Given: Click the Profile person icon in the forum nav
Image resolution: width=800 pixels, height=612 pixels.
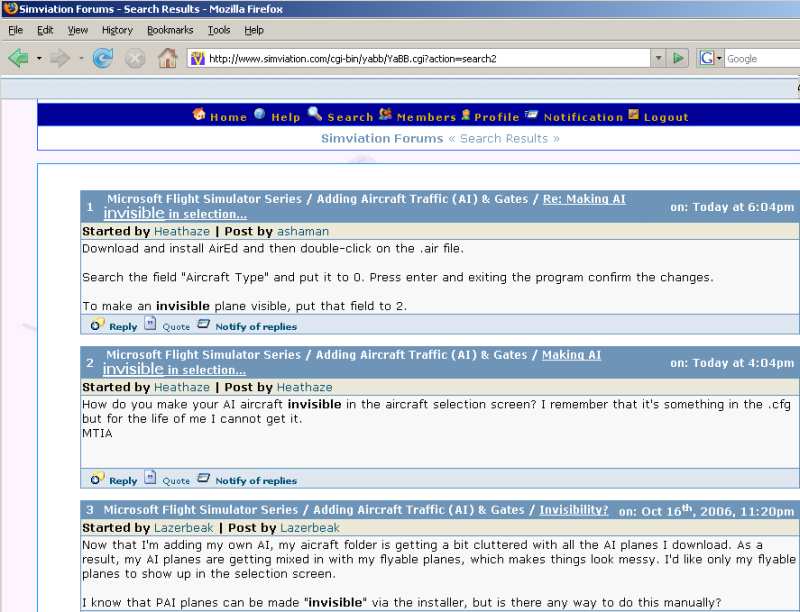Looking at the screenshot, I should click(465, 115).
